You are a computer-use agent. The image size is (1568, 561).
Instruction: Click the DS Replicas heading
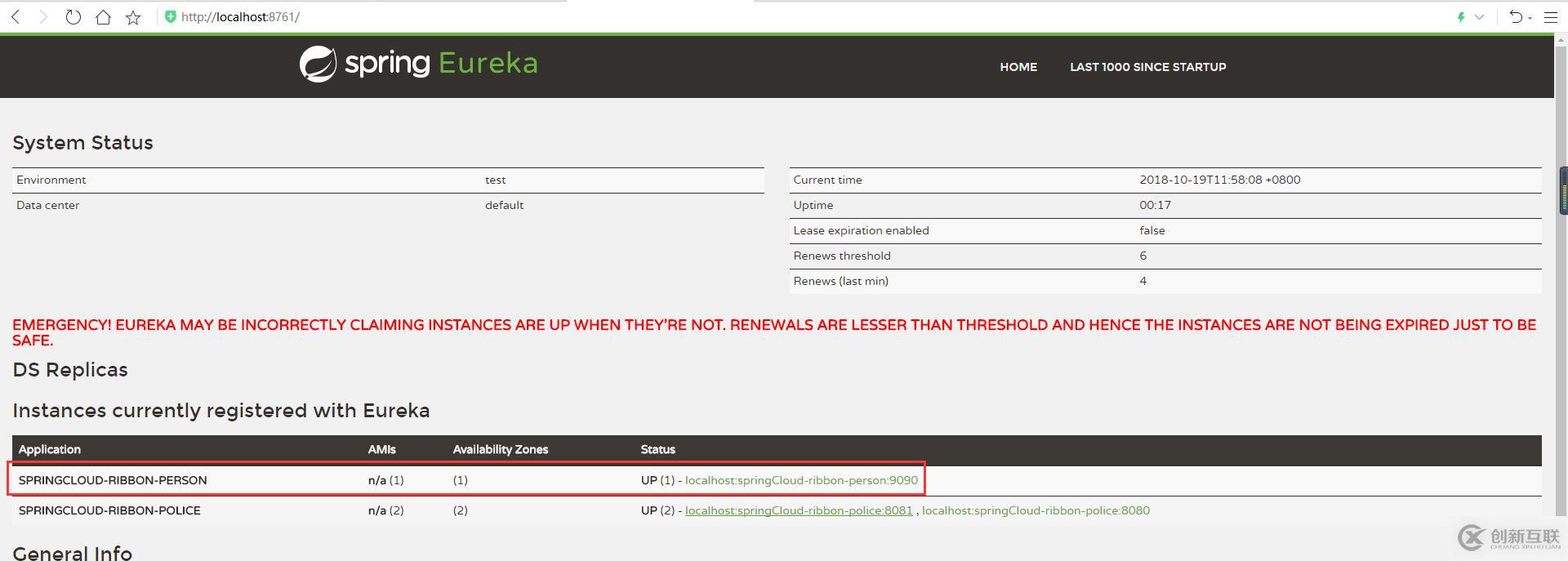(70, 370)
